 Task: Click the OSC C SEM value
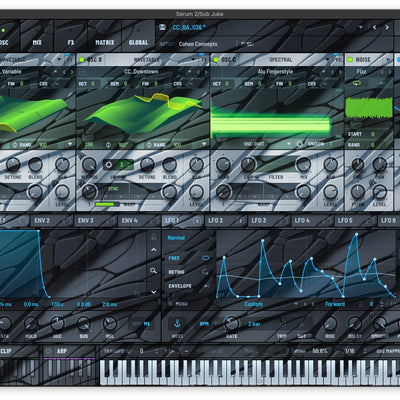260,84
